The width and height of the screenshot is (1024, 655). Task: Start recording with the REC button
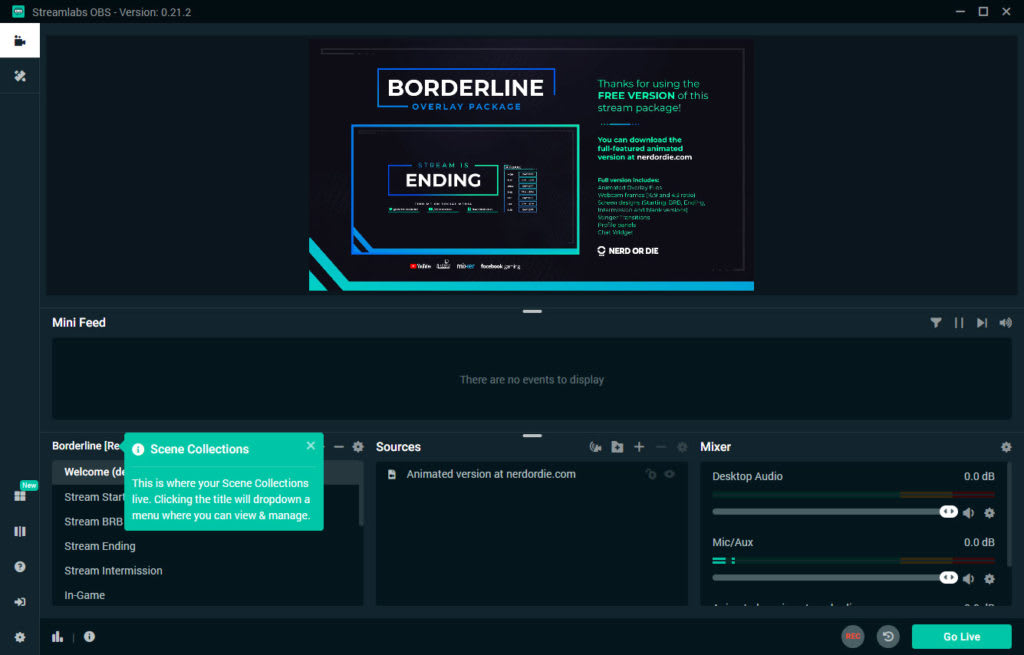852,636
